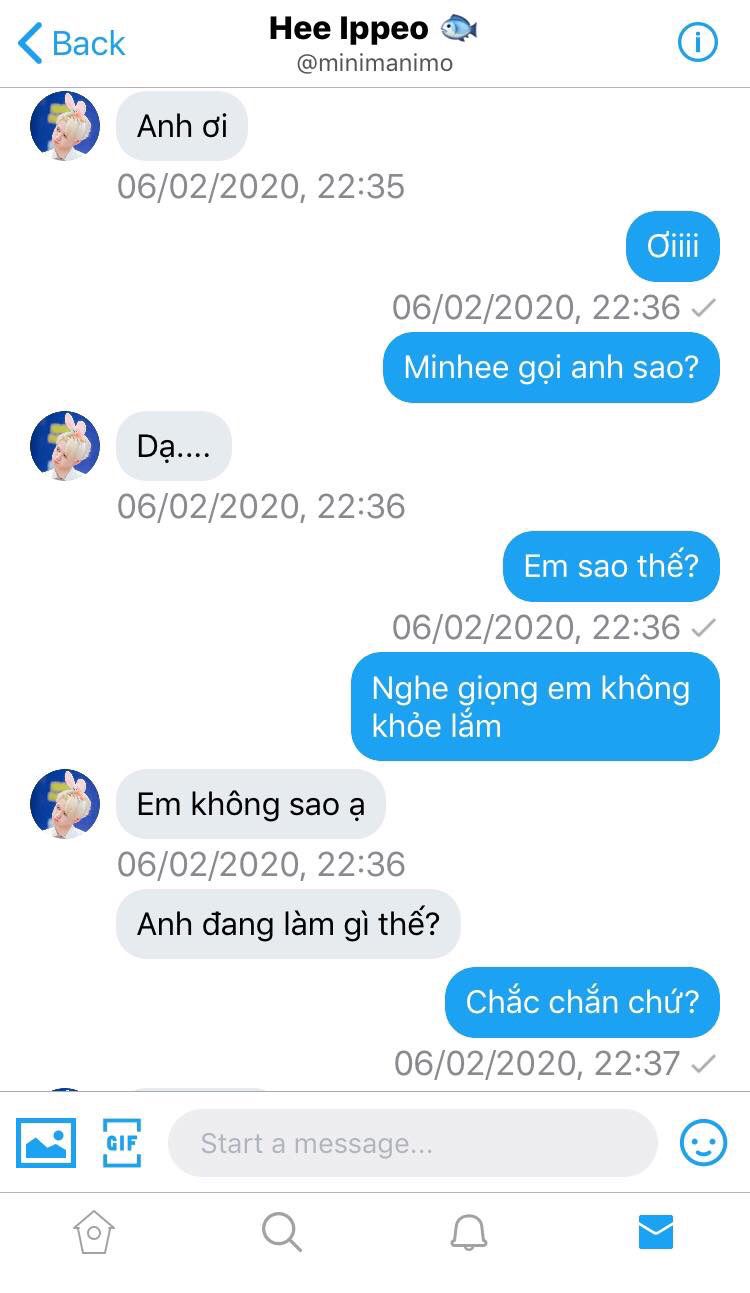
Task: Open the Search tab
Action: (281, 1232)
